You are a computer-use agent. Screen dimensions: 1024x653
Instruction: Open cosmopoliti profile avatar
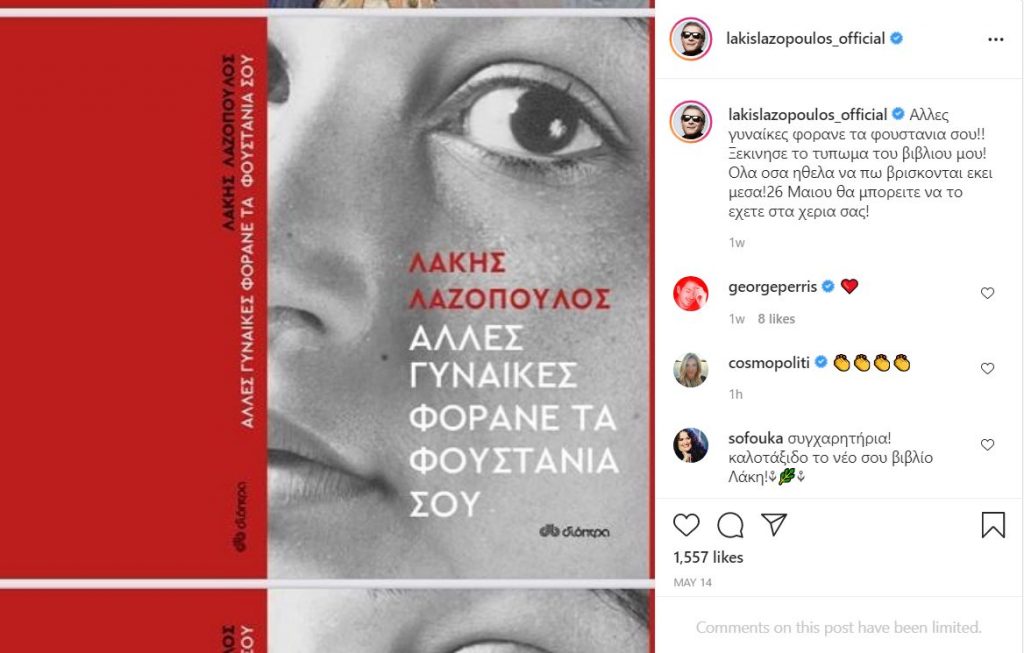[691, 370]
